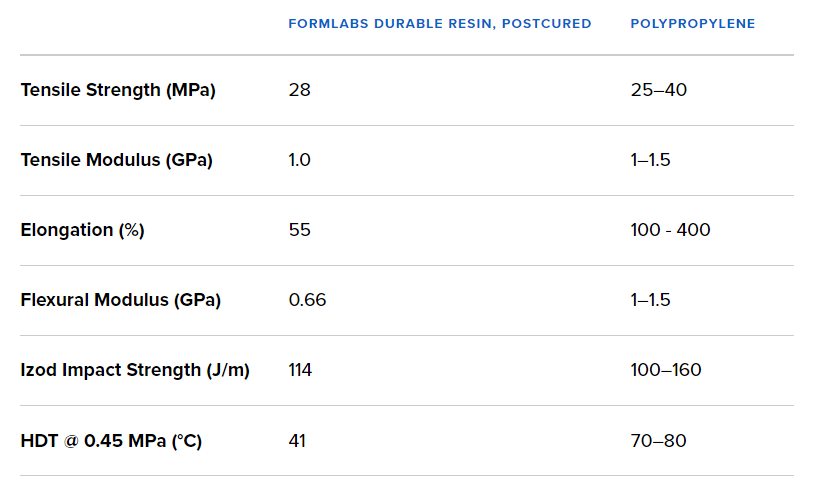The height and width of the screenshot is (494, 818).
Task: Click the polypropylene tensile strength value 25–40
Action: point(658,90)
